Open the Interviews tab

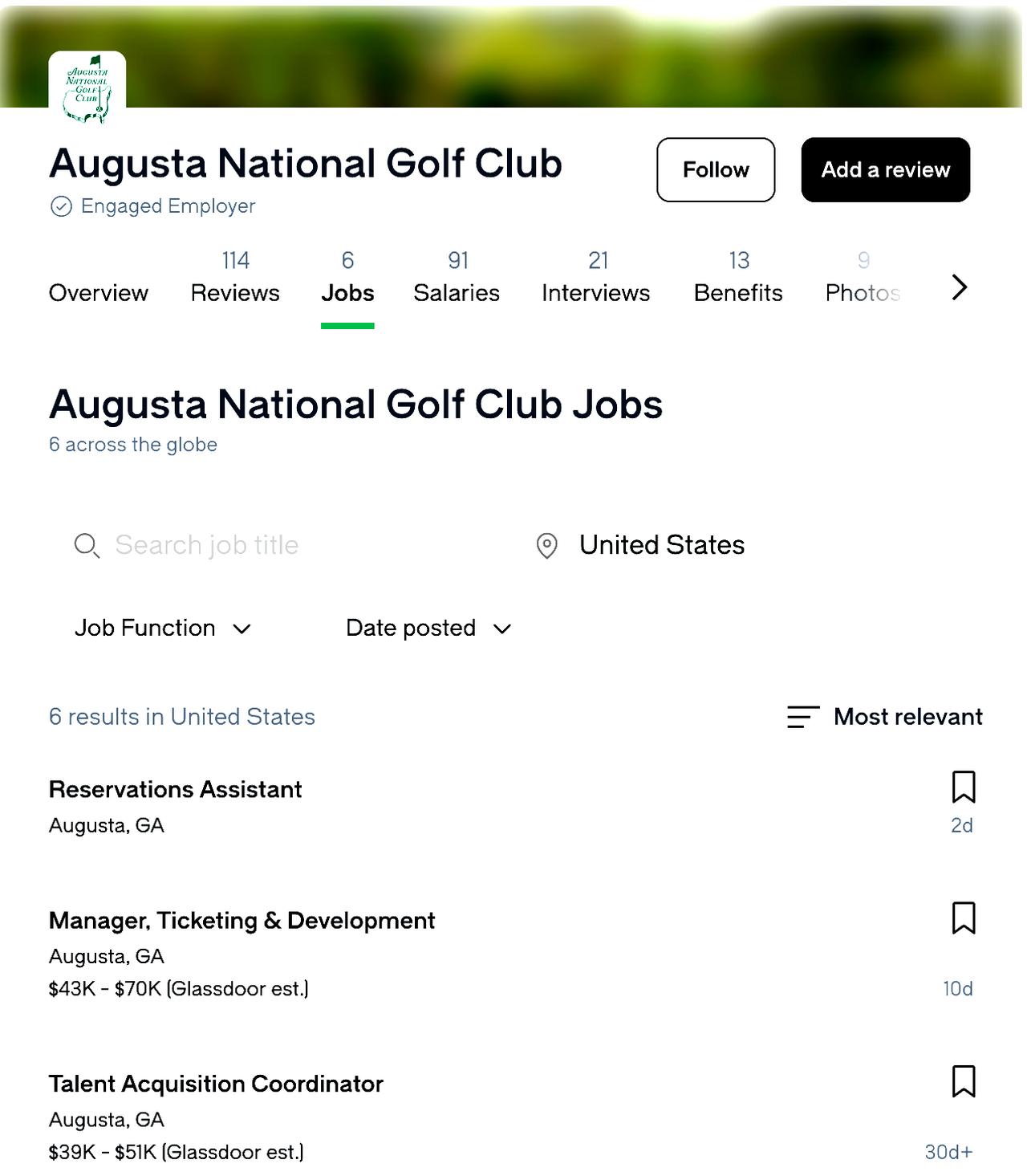click(x=596, y=277)
